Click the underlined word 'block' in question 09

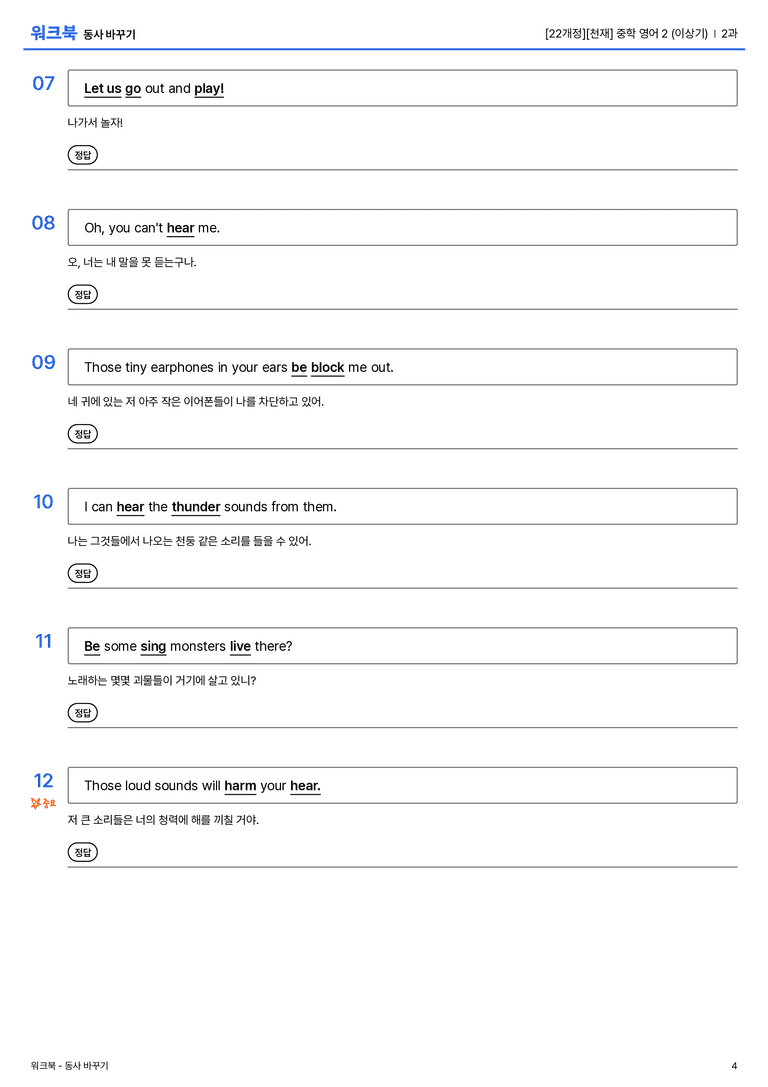coord(327,367)
